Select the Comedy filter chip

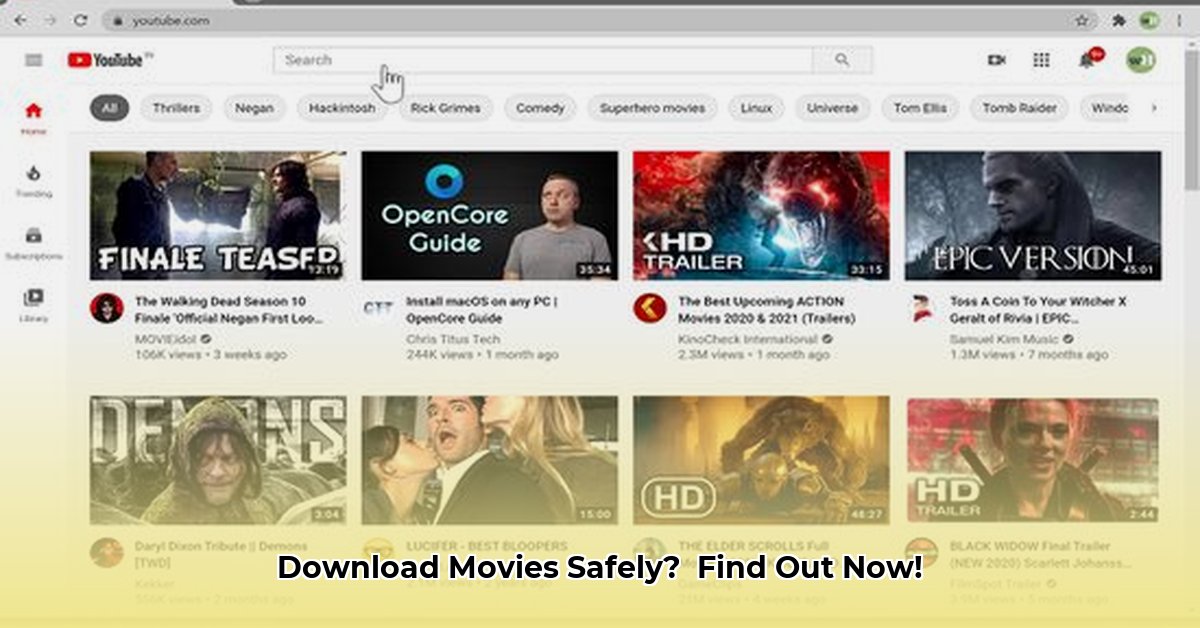pyautogui.click(x=540, y=108)
